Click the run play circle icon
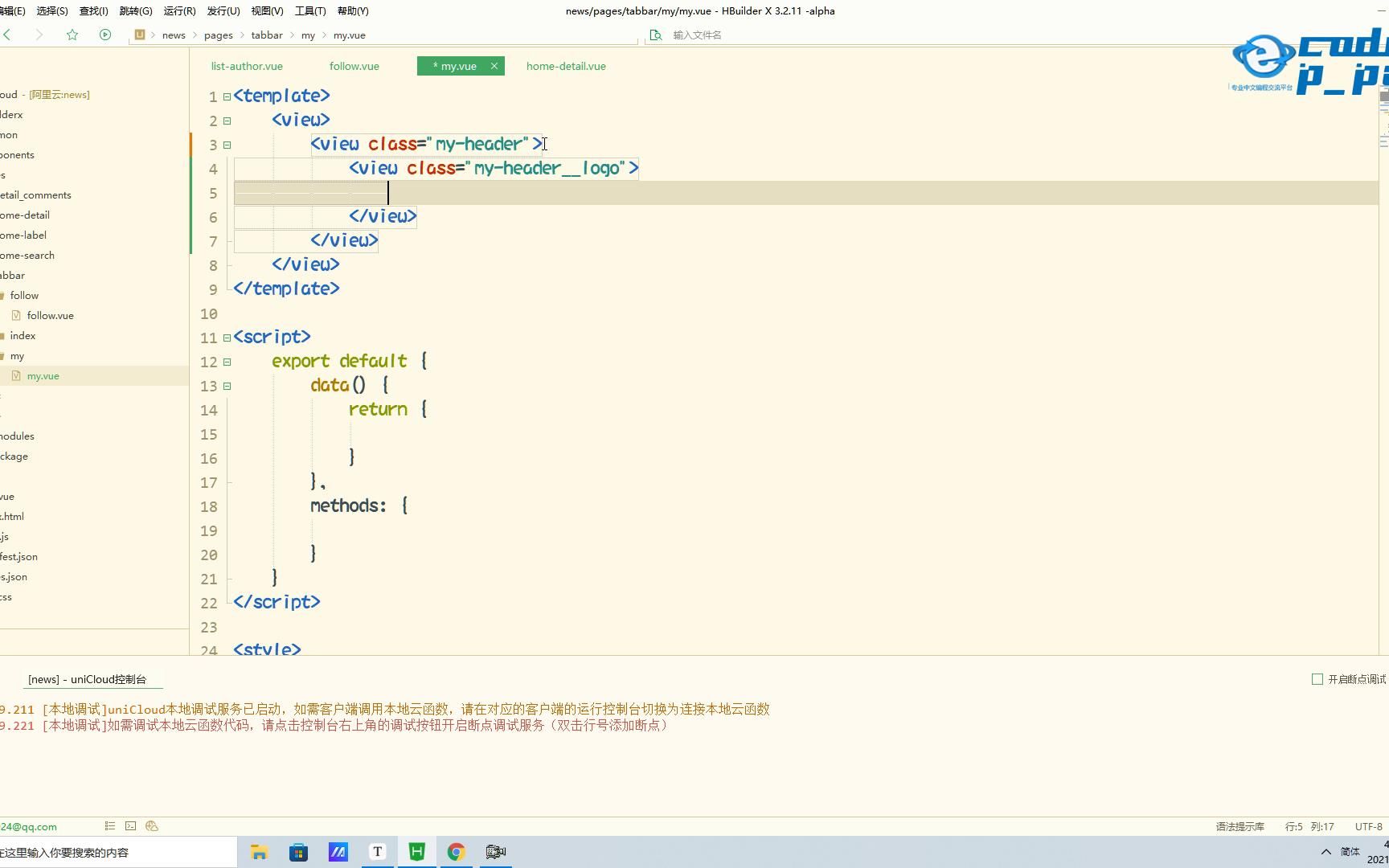This screenshot has height=868, width=1389. (x=105, y=35)
